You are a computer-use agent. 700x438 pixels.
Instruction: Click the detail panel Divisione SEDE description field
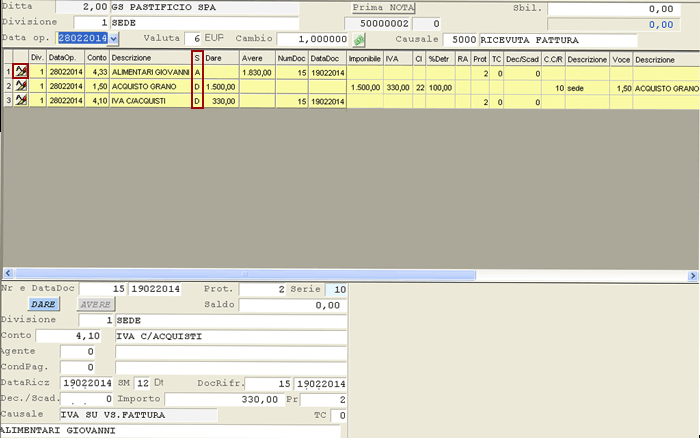click(x=231, y=321)
